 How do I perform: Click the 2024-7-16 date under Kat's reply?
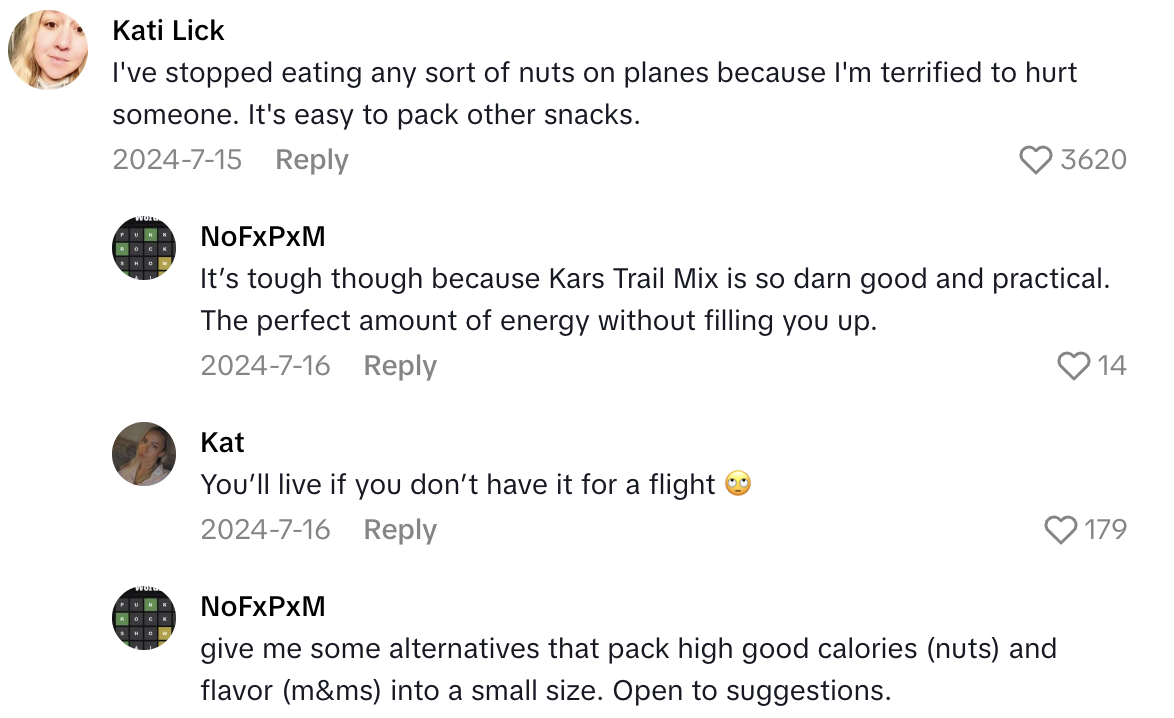[x=264, y=530]
